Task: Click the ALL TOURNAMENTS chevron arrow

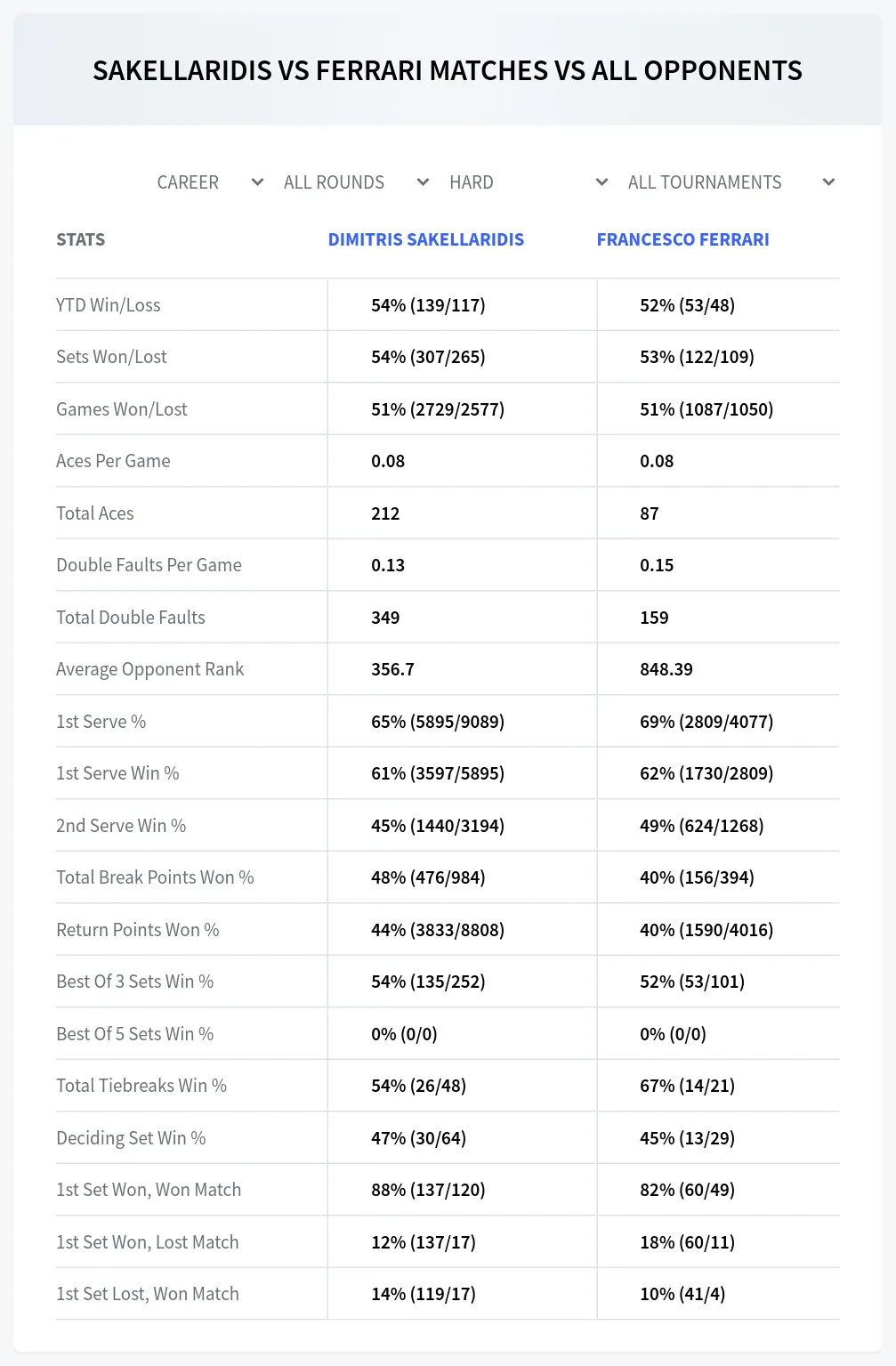Action: click(x=828, y=182)
